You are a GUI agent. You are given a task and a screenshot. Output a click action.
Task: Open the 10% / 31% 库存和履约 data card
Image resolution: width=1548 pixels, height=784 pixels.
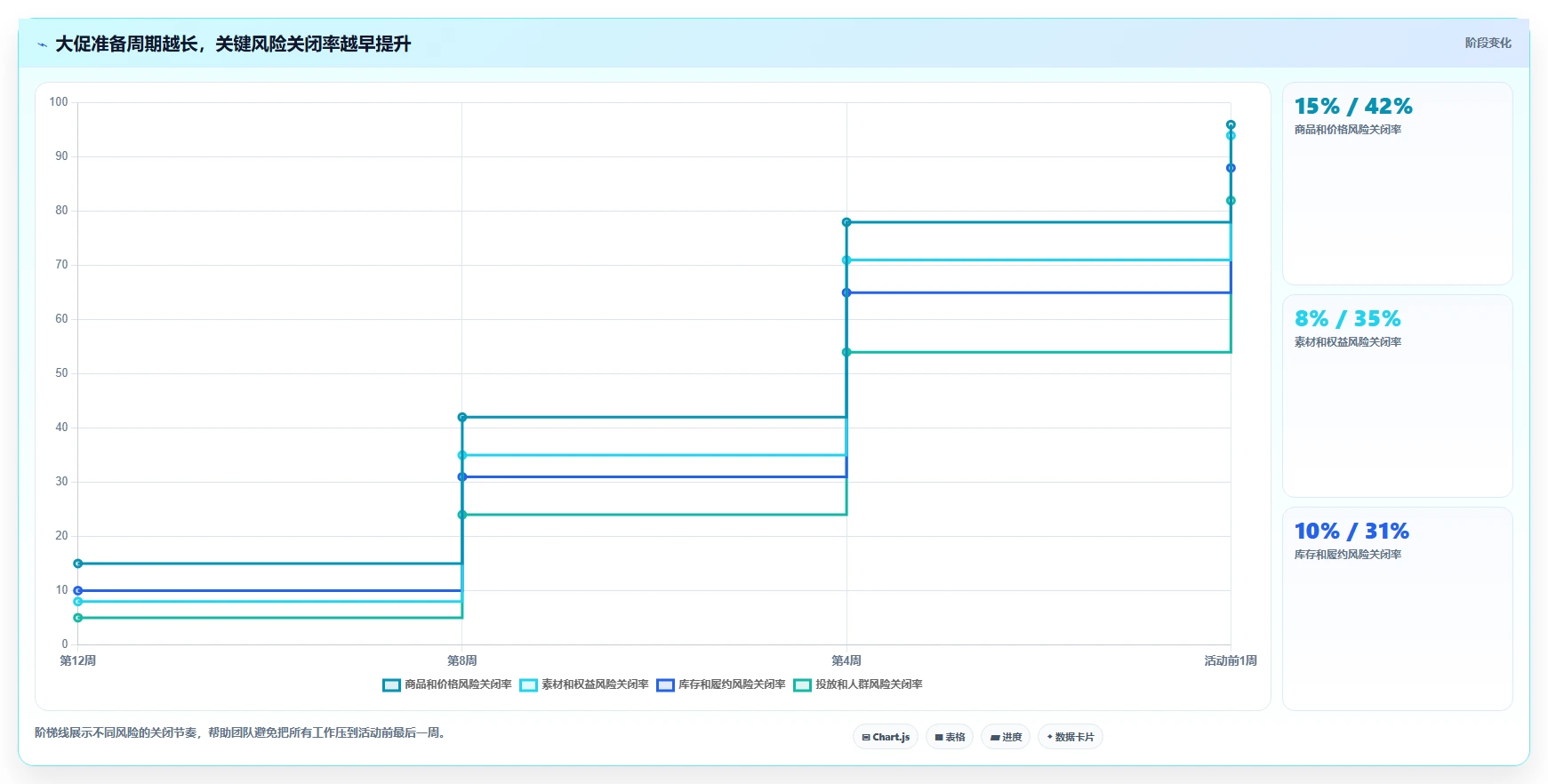click(x=1397, y=609)
